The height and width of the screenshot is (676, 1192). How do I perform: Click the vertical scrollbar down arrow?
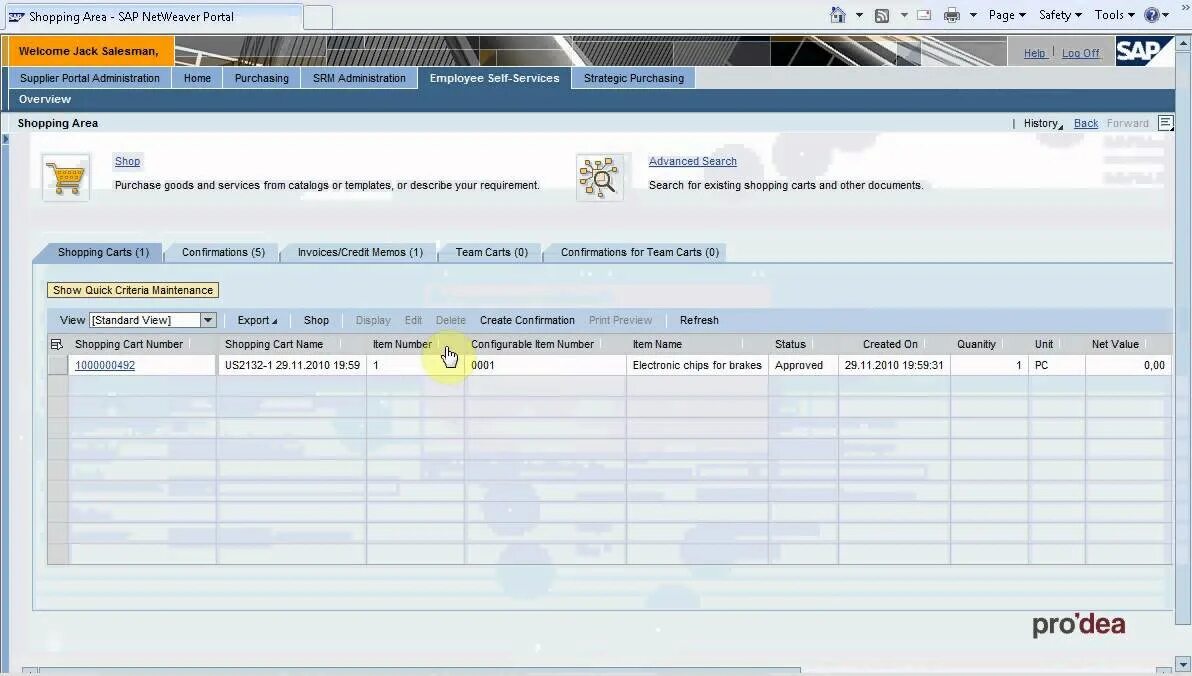[1184, 665]
